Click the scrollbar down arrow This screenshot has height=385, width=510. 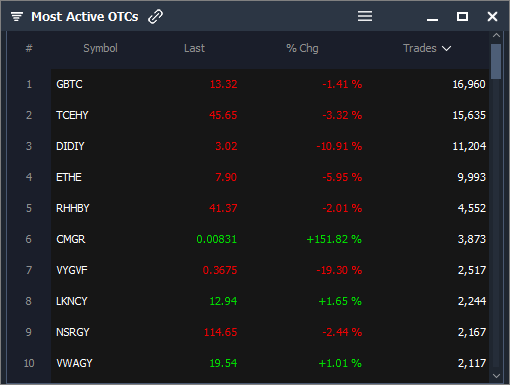pos(496,376)
